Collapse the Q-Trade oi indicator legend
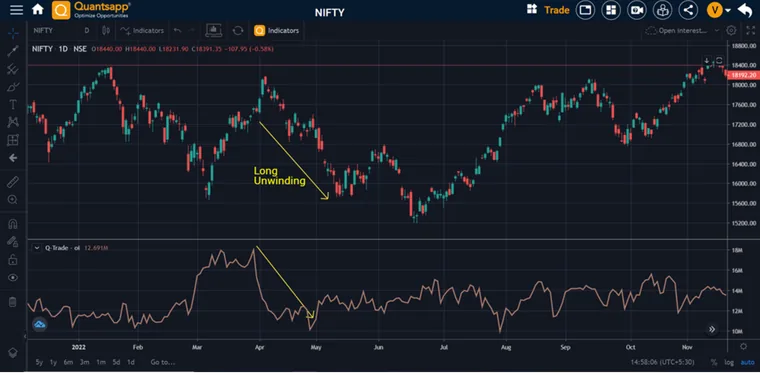Image resolution: width=760 pixels, height=378 pixels. point(37,248)
